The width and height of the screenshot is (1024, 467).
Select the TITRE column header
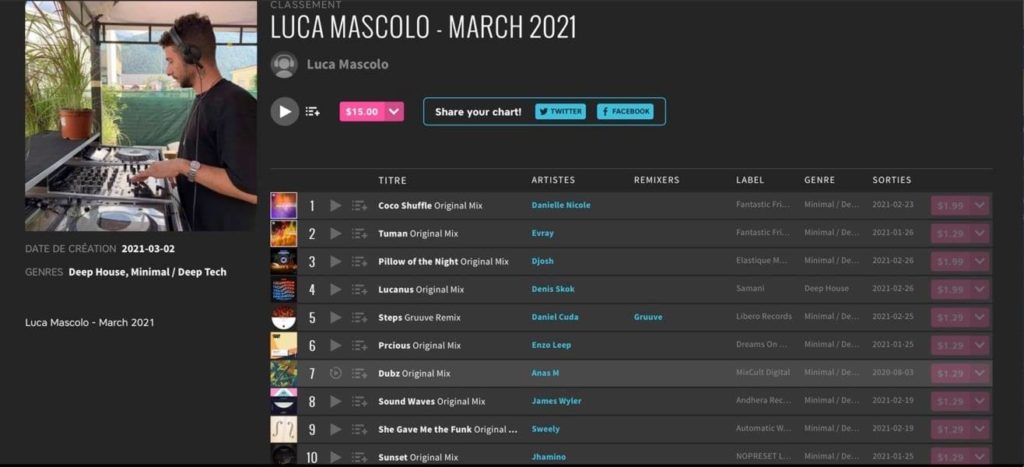click(x=392, y=180)
